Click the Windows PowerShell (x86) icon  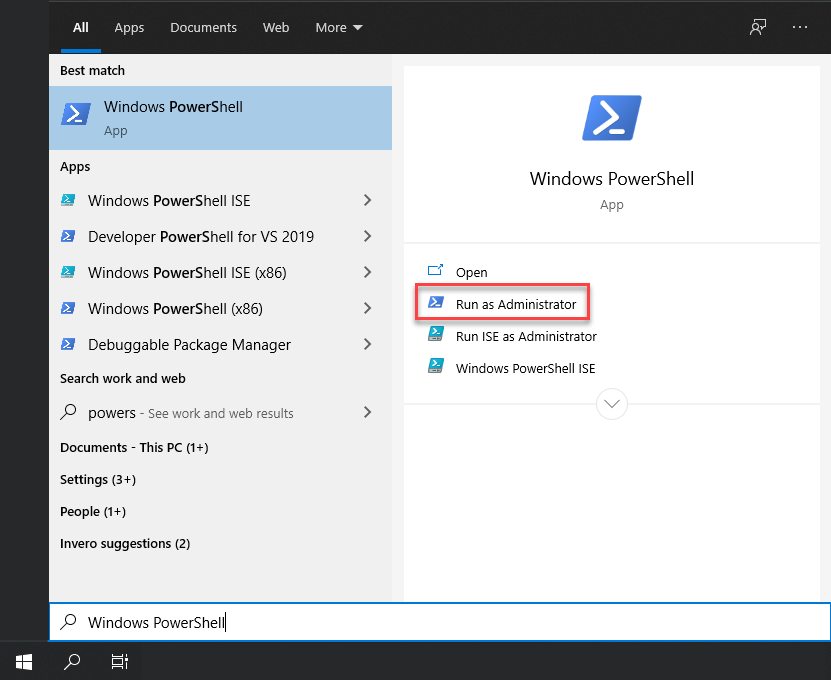(x=67, y=308)
